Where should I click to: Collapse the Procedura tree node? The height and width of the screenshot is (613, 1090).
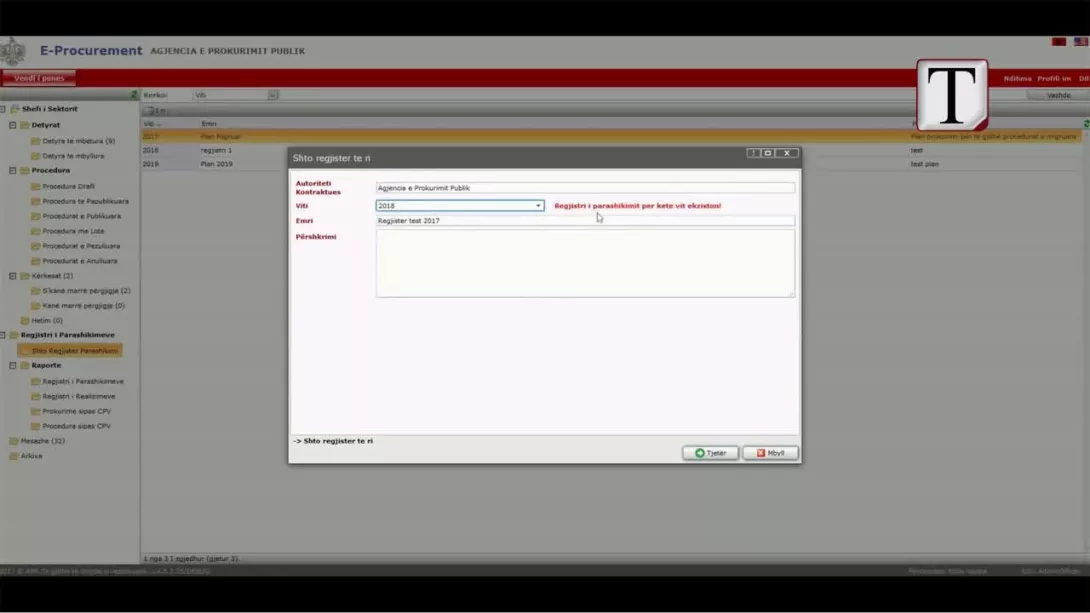click(13, 170)
